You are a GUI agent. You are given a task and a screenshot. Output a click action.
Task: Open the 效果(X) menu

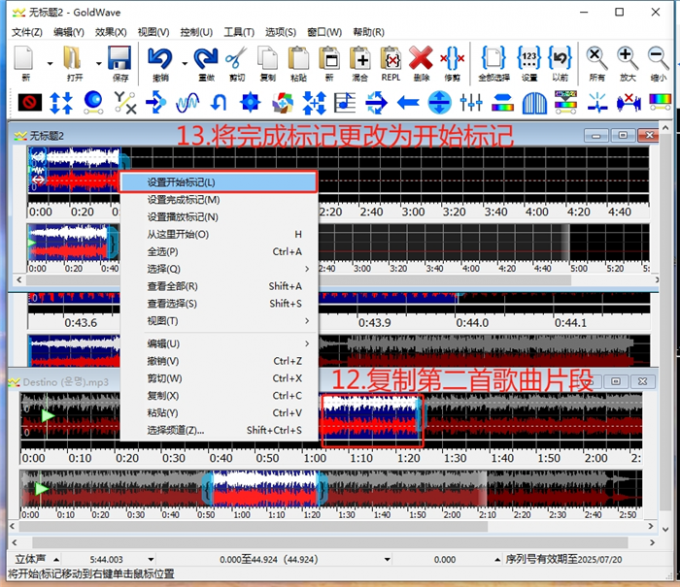pos(111,32)
